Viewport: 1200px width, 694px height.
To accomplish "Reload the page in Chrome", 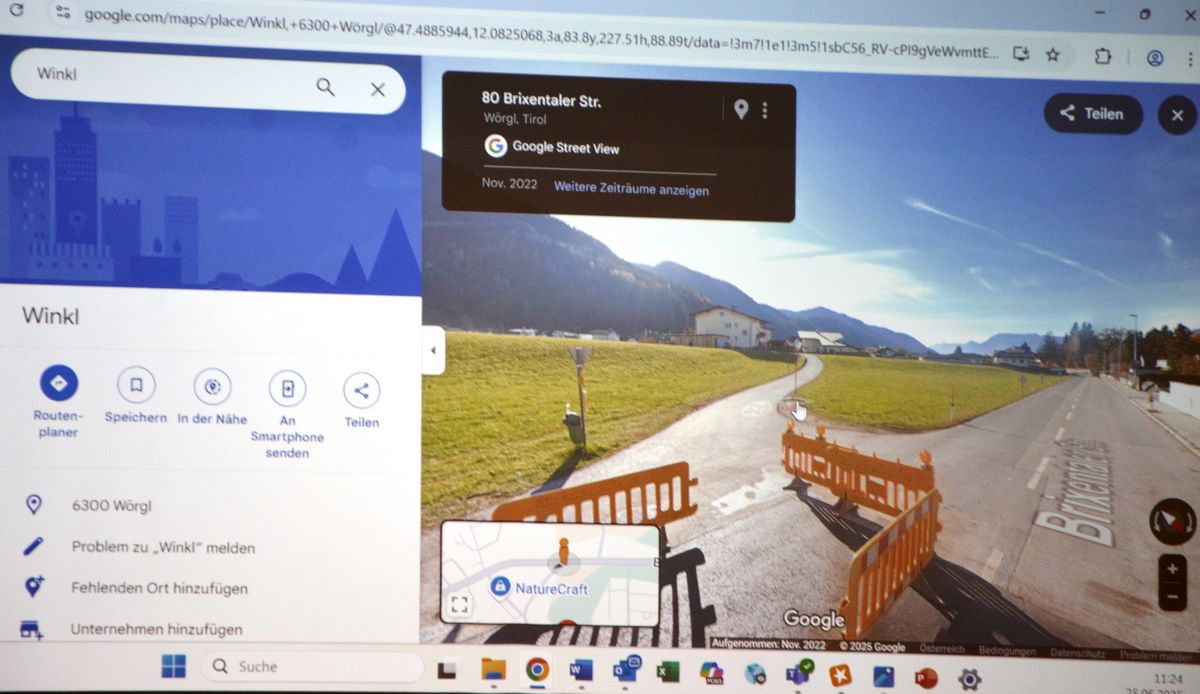I will (x=16, y=11).
